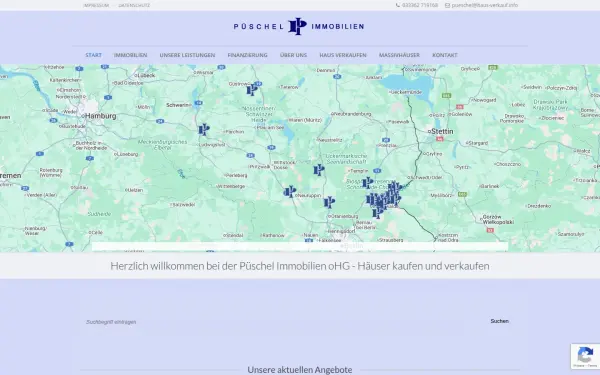This screenshot has height=375, width=600.
Task: Click the Neubrandenburg label on the map
Action: tap(352, 114)
